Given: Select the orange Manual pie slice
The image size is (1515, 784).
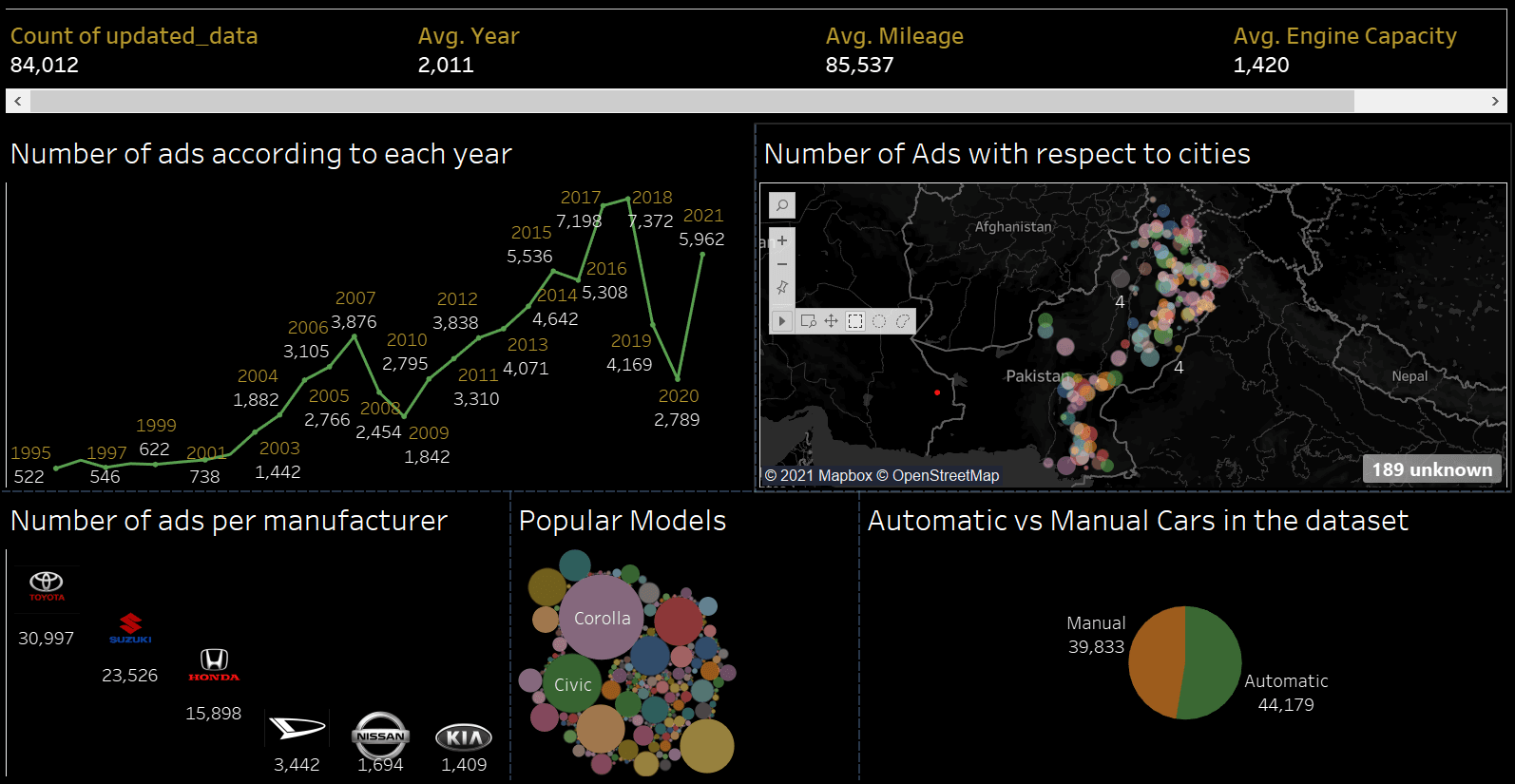Looking at the screenshot, I should coord(1157,661).
